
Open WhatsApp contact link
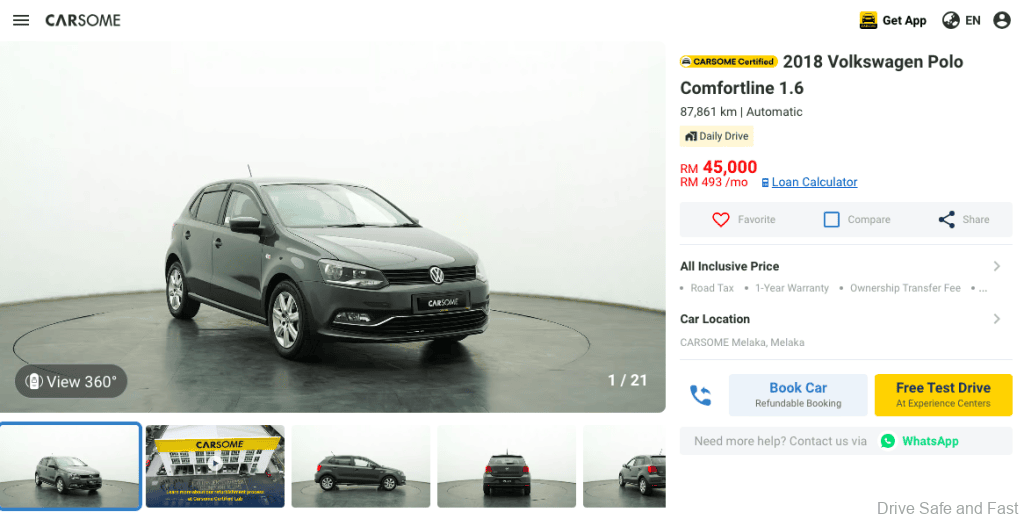point(920,441)
